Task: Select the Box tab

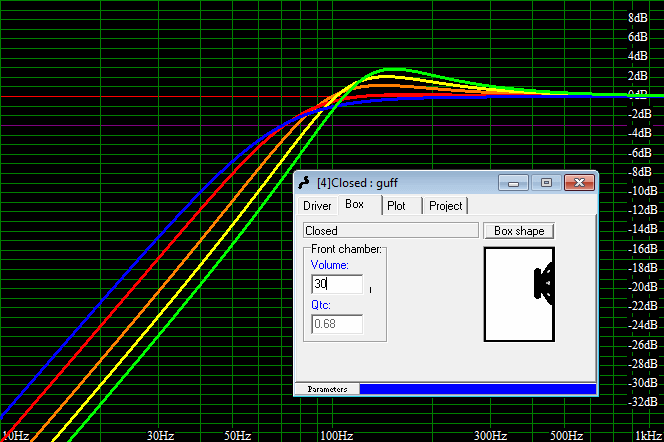Action: pos(355,204)
